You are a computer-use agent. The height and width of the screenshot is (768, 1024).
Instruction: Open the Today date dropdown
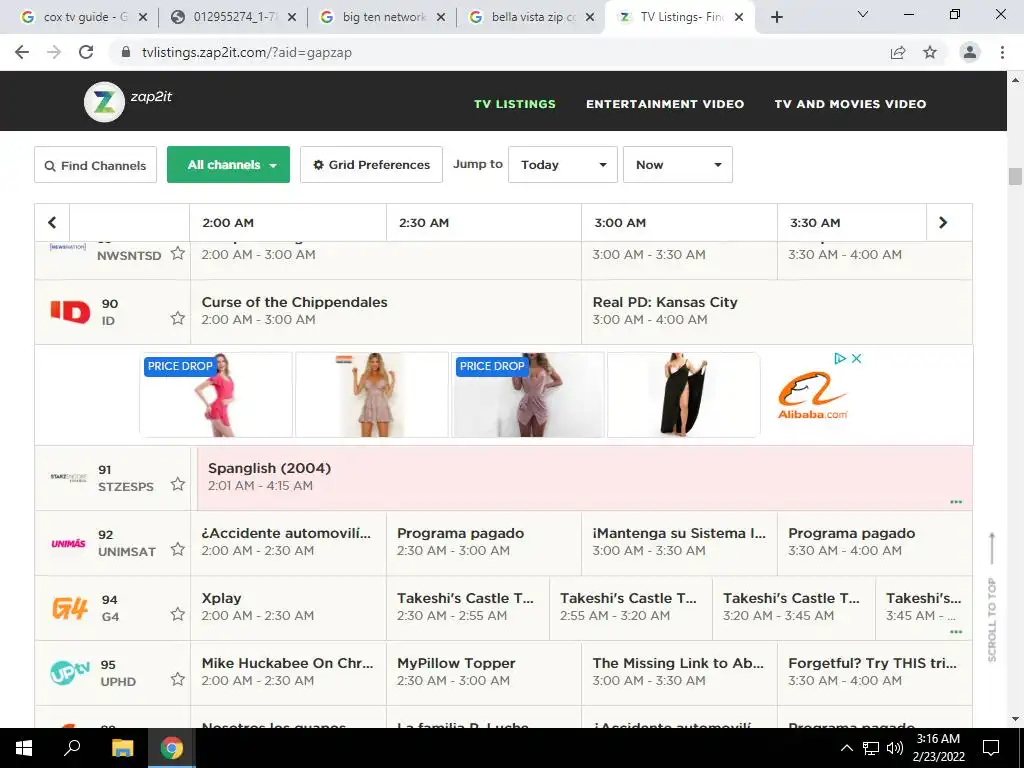563,165
